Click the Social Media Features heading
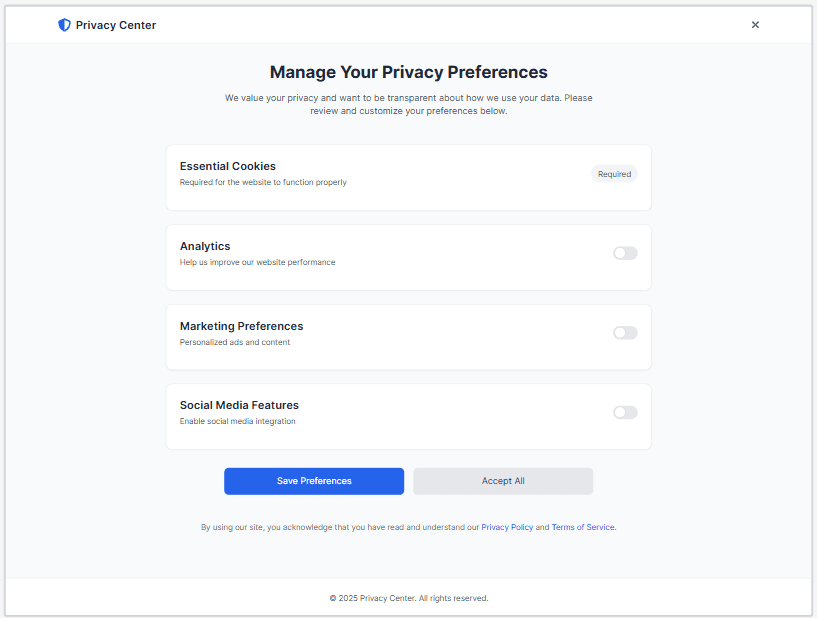This screenshot has height=618, width=817. 239,405
